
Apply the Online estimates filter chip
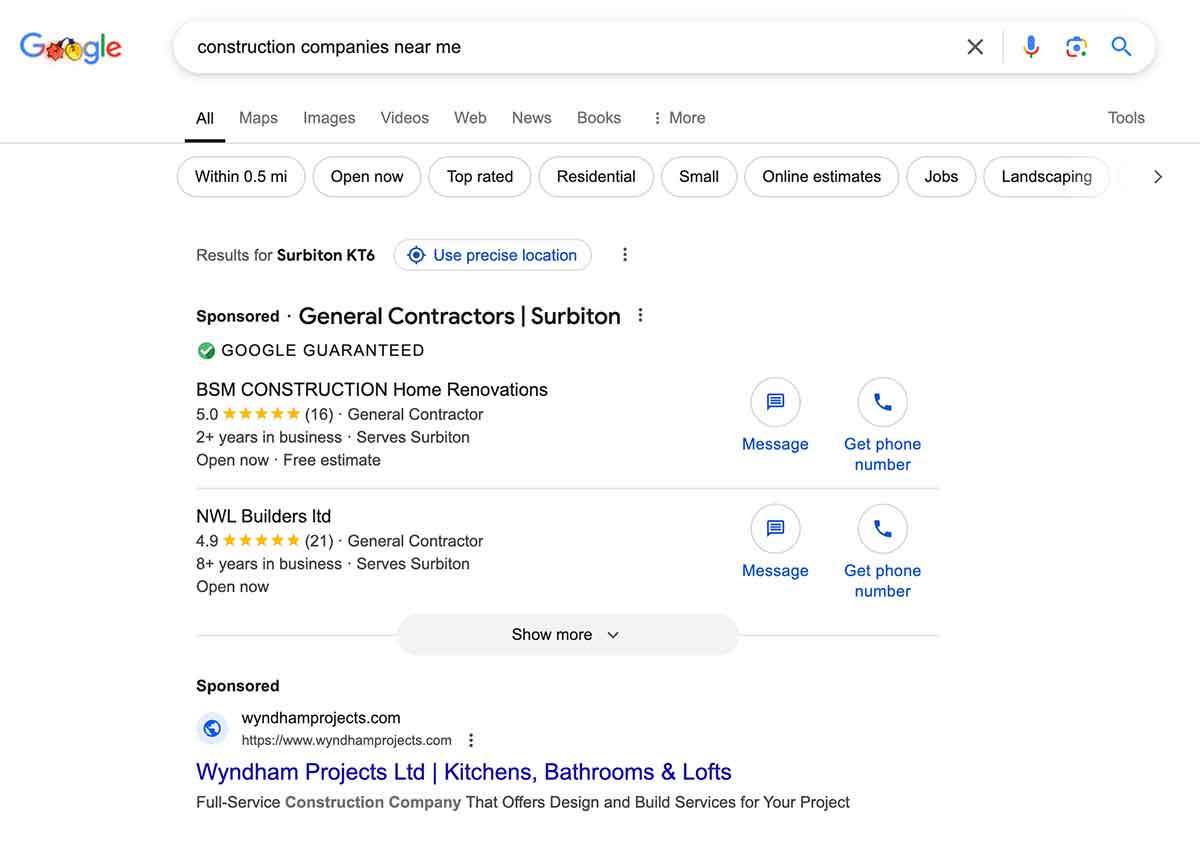[822, 177]
